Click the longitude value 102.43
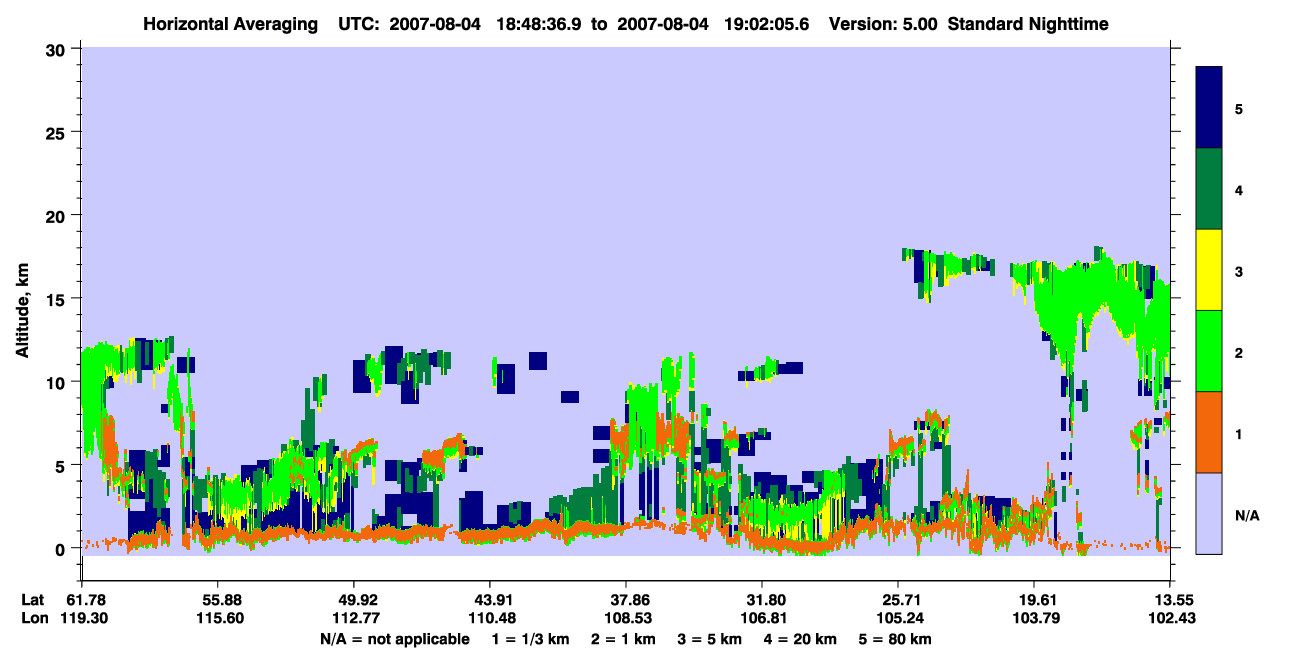The image size is (1300, 667). coord(1170,618)
